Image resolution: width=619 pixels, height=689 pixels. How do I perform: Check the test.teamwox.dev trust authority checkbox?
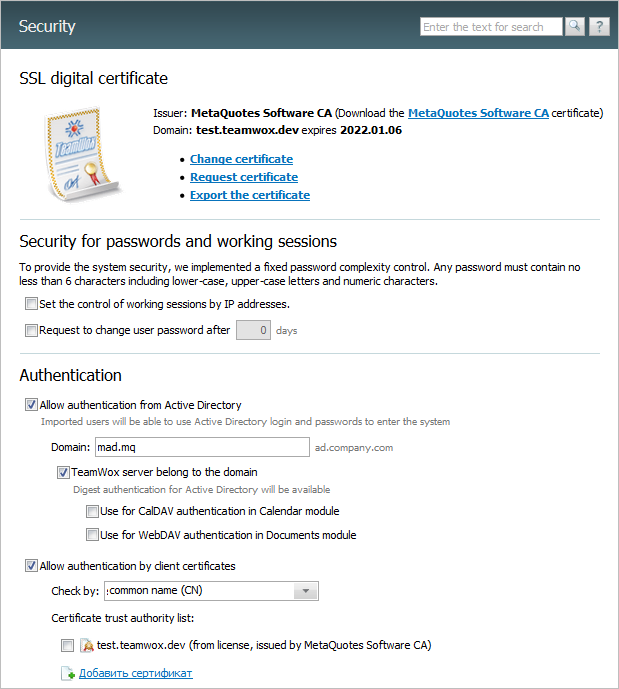point(67,645)
